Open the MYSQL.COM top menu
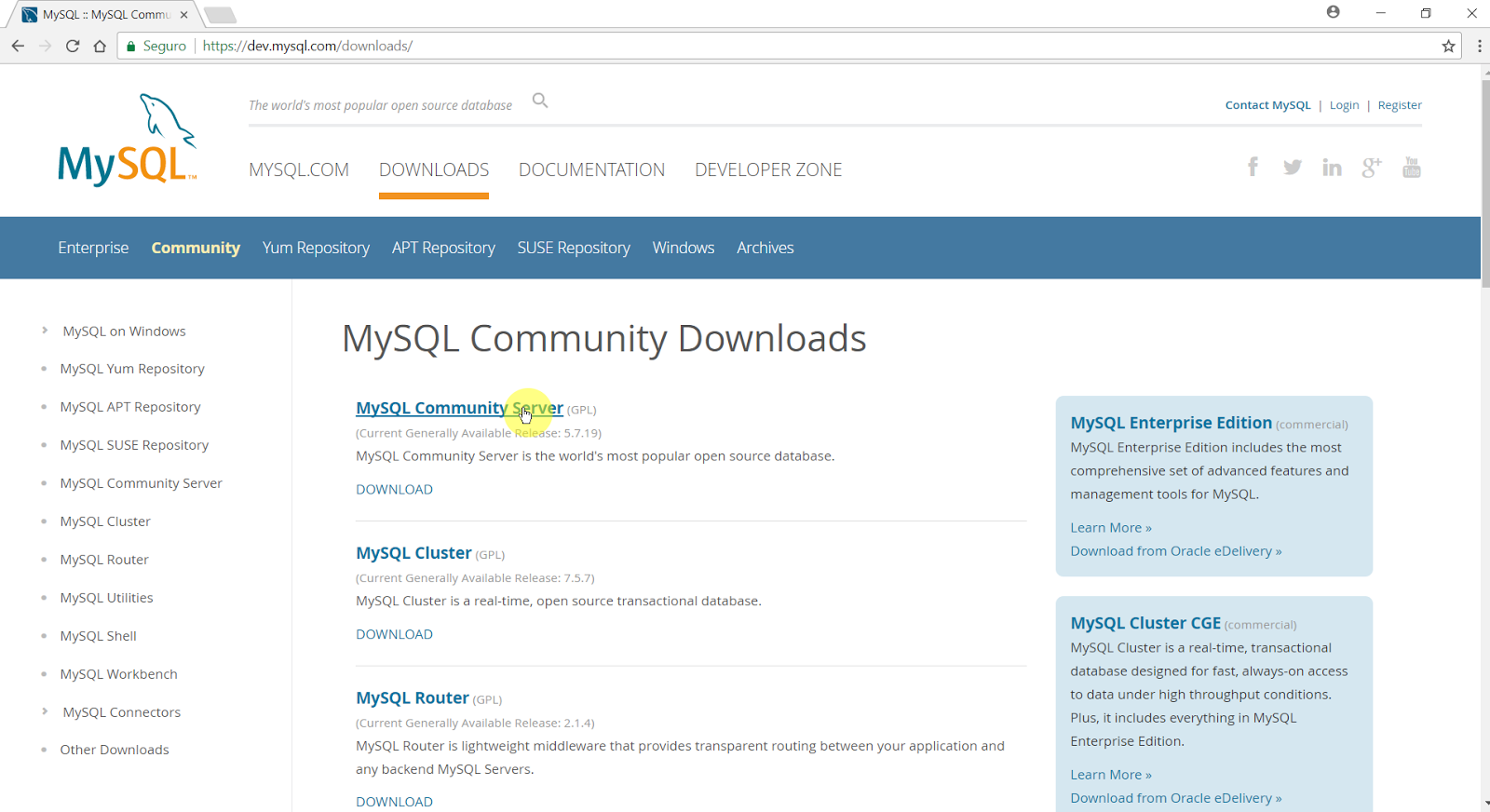Image resolution: width=1490 pixels, height=812 pixels. 299,169
